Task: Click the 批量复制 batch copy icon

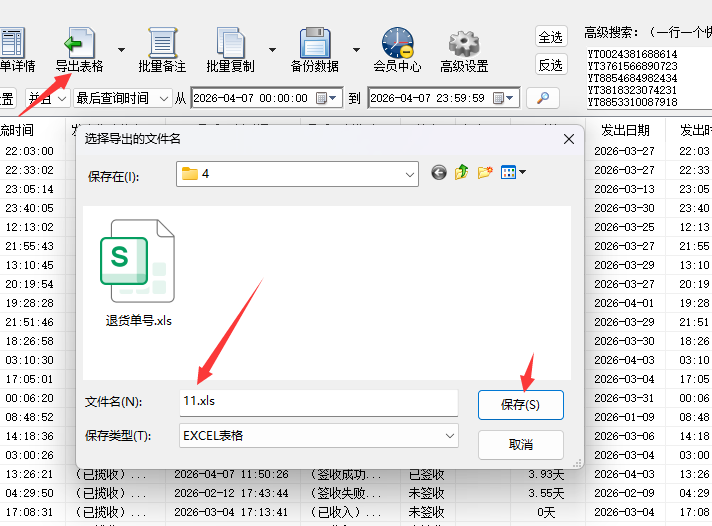Action: coord(230,48)
